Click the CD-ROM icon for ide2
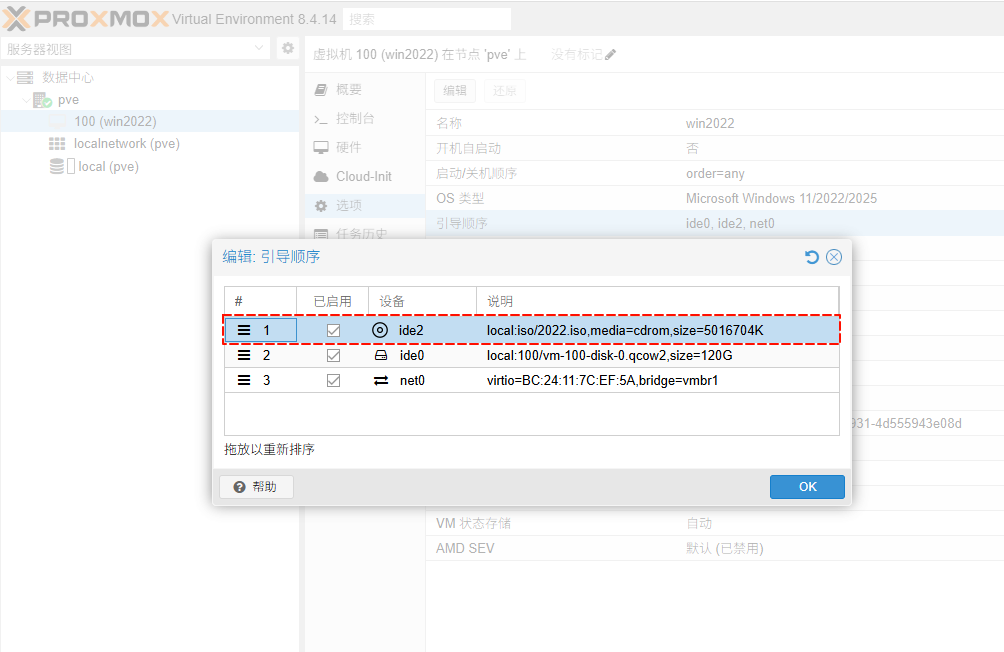The width and height of the screenshot is (1004, 652). coord(380,330)
